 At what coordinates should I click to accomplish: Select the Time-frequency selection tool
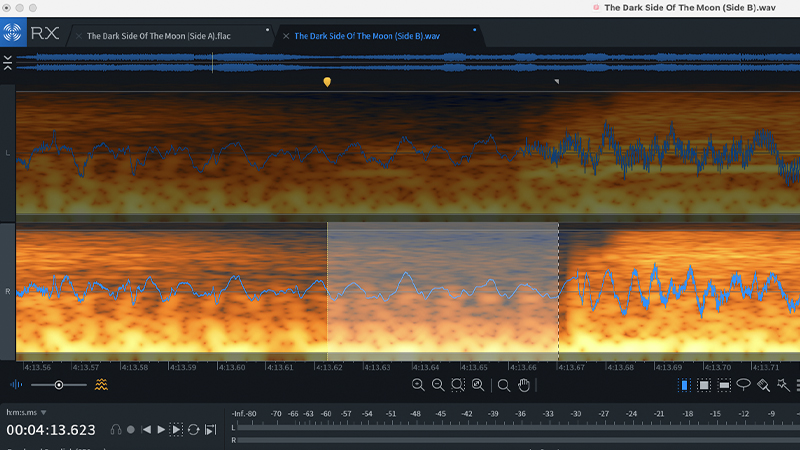[704, 385]
